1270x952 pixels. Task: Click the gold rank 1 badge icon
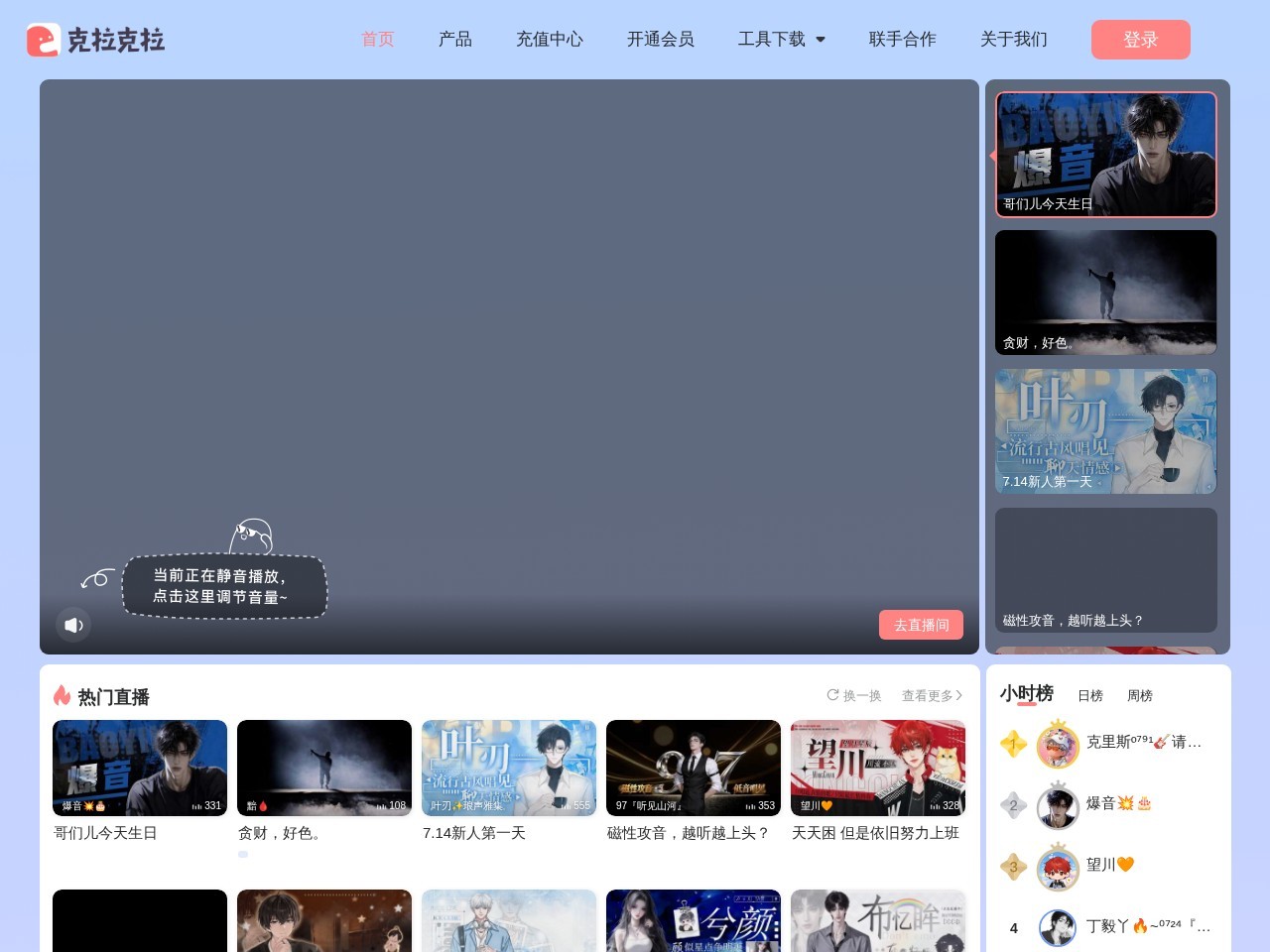tap(1013, 744)
